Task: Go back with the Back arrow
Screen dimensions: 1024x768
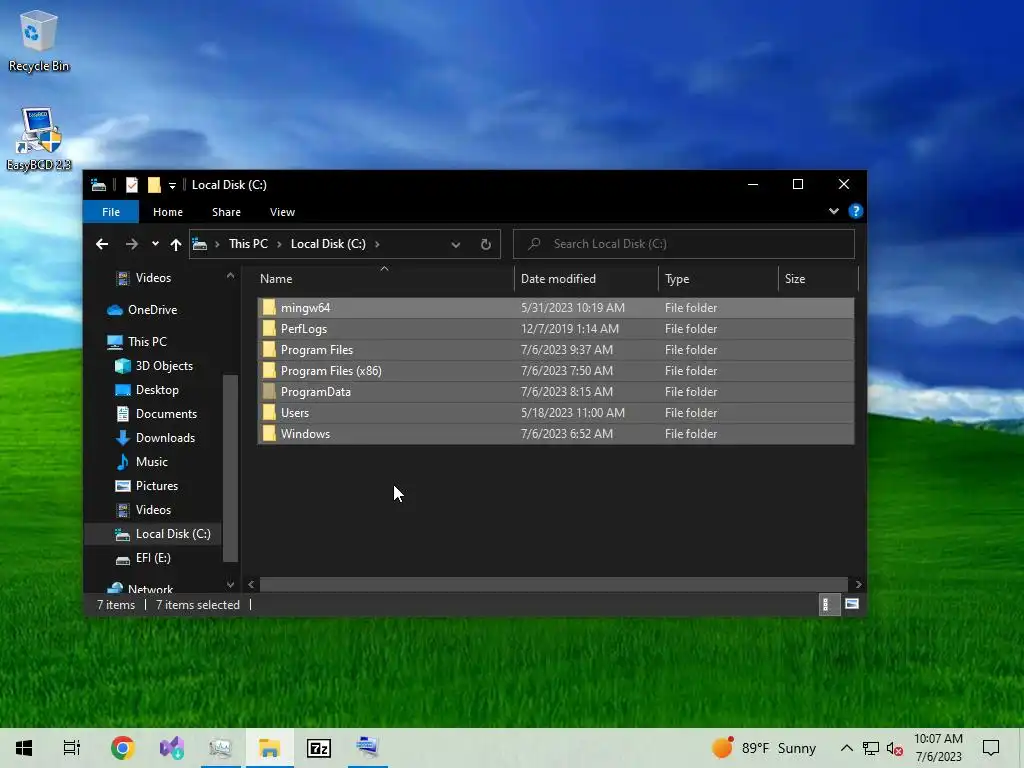Action: tap(102, 244)
